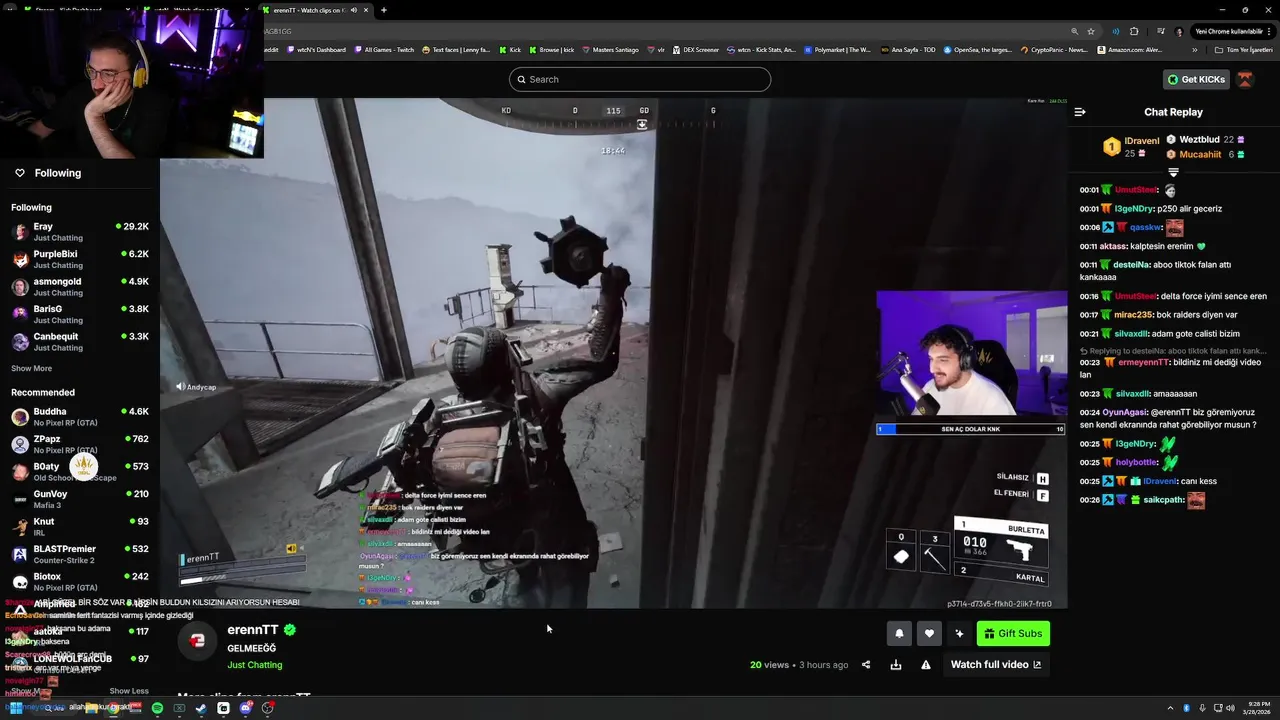Click into the Kick search field
The image size is (1280, 720).
(640, 79)
